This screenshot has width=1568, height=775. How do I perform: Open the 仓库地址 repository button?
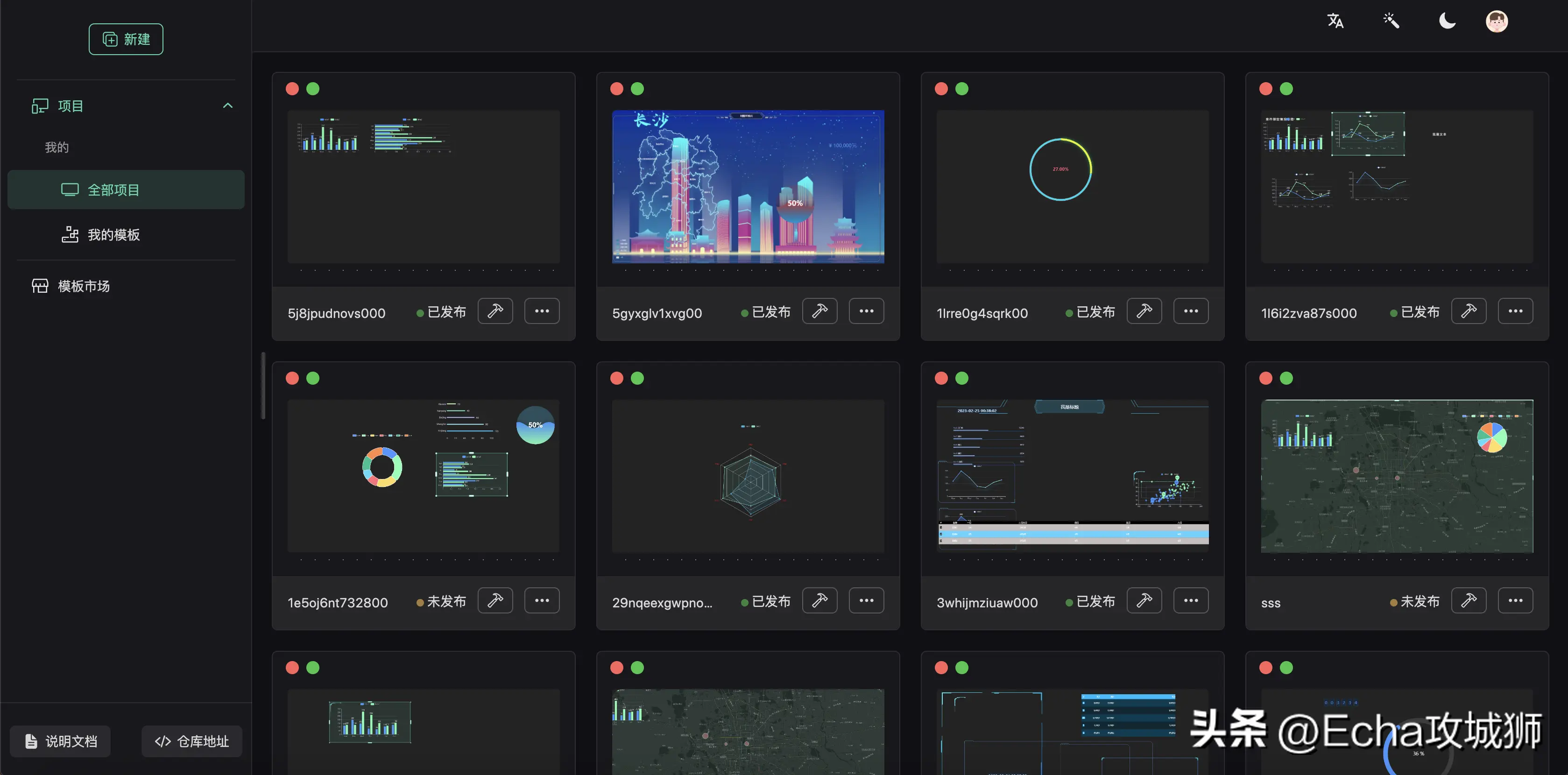[x=192, y=741]
